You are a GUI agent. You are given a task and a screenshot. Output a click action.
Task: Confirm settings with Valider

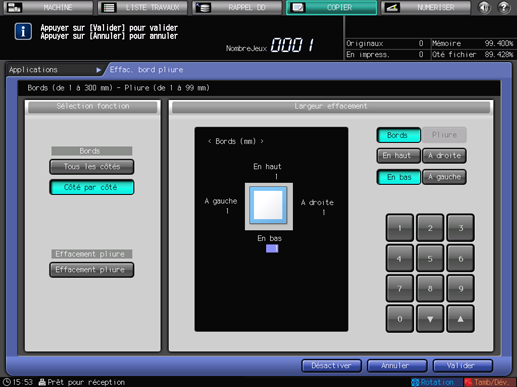(x=463, y=366)
